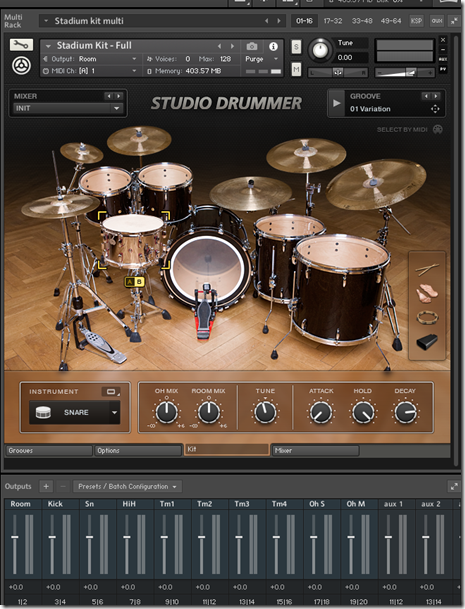The image size is (465, 609).
Task: Switch to the Mixer tab
Action: [x=315, y=451]
